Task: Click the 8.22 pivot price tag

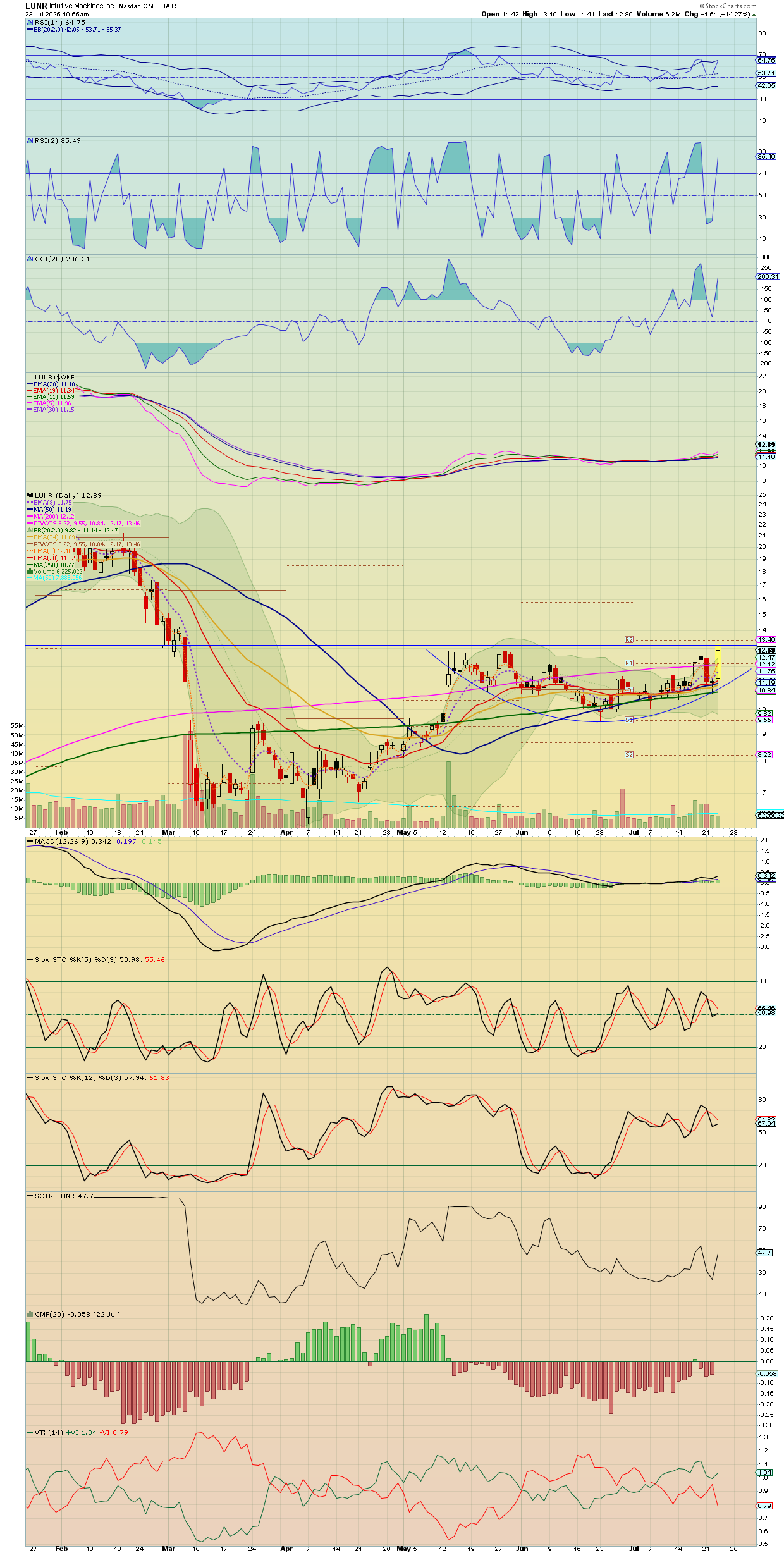Action: click(764, 754)
